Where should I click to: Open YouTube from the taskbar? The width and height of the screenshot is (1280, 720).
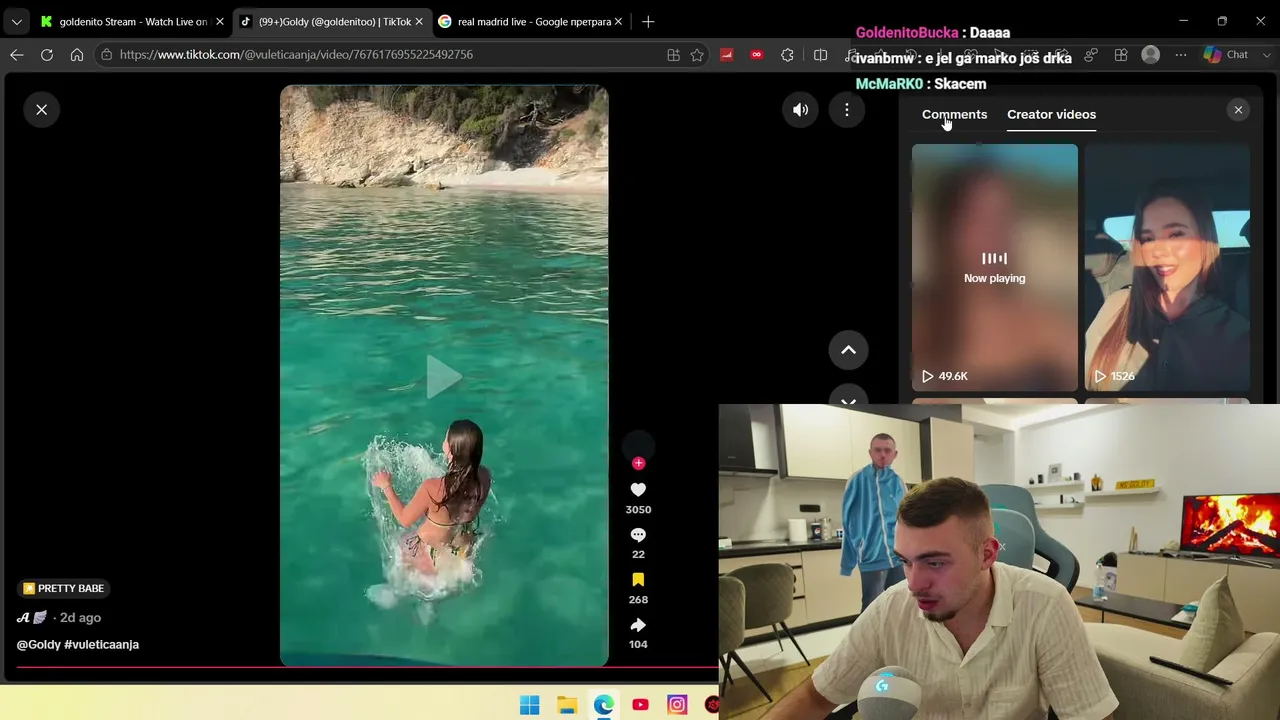pos(640,705)
